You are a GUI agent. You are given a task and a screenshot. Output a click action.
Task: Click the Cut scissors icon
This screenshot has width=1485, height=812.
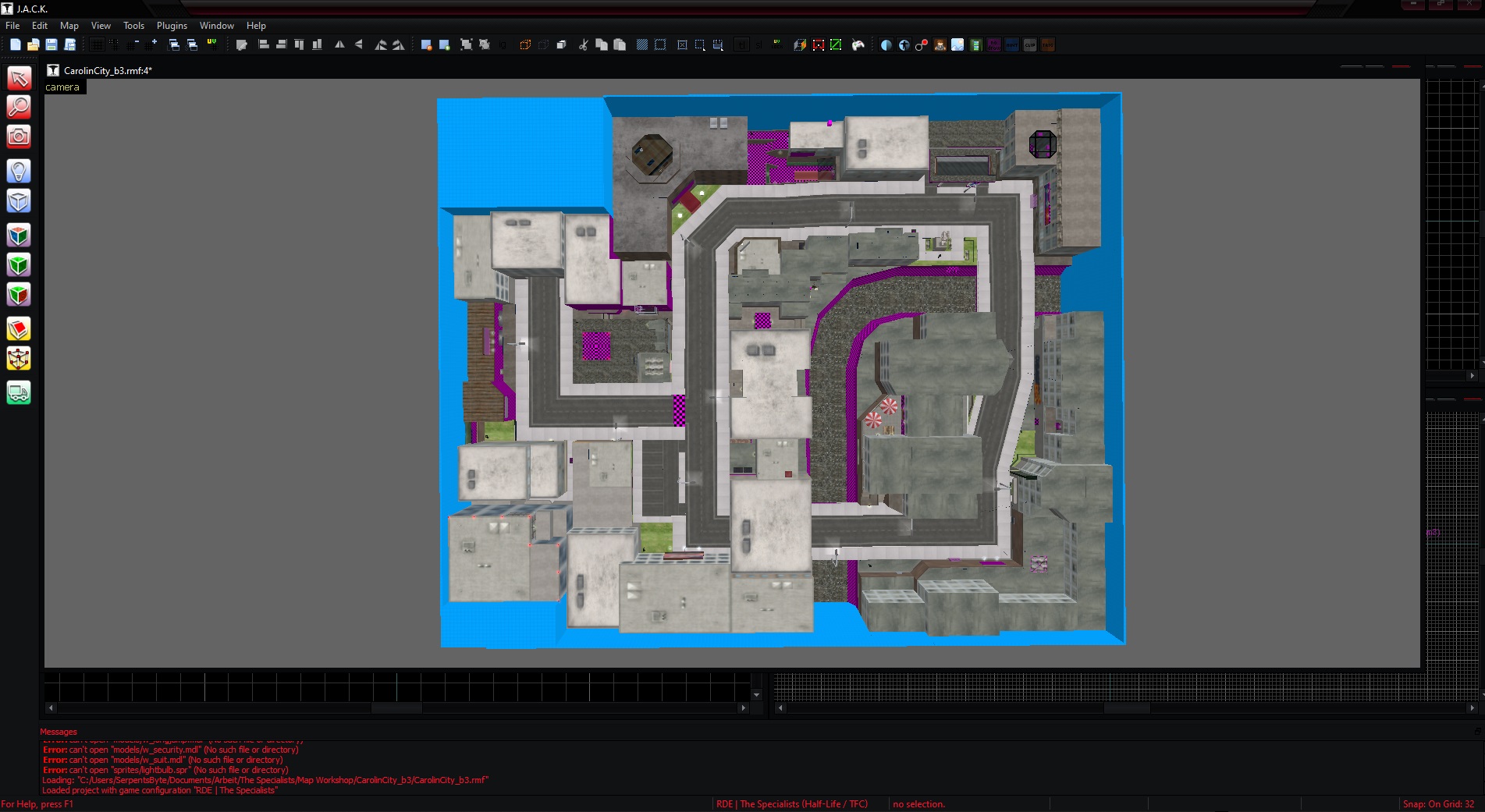[583, 45]
